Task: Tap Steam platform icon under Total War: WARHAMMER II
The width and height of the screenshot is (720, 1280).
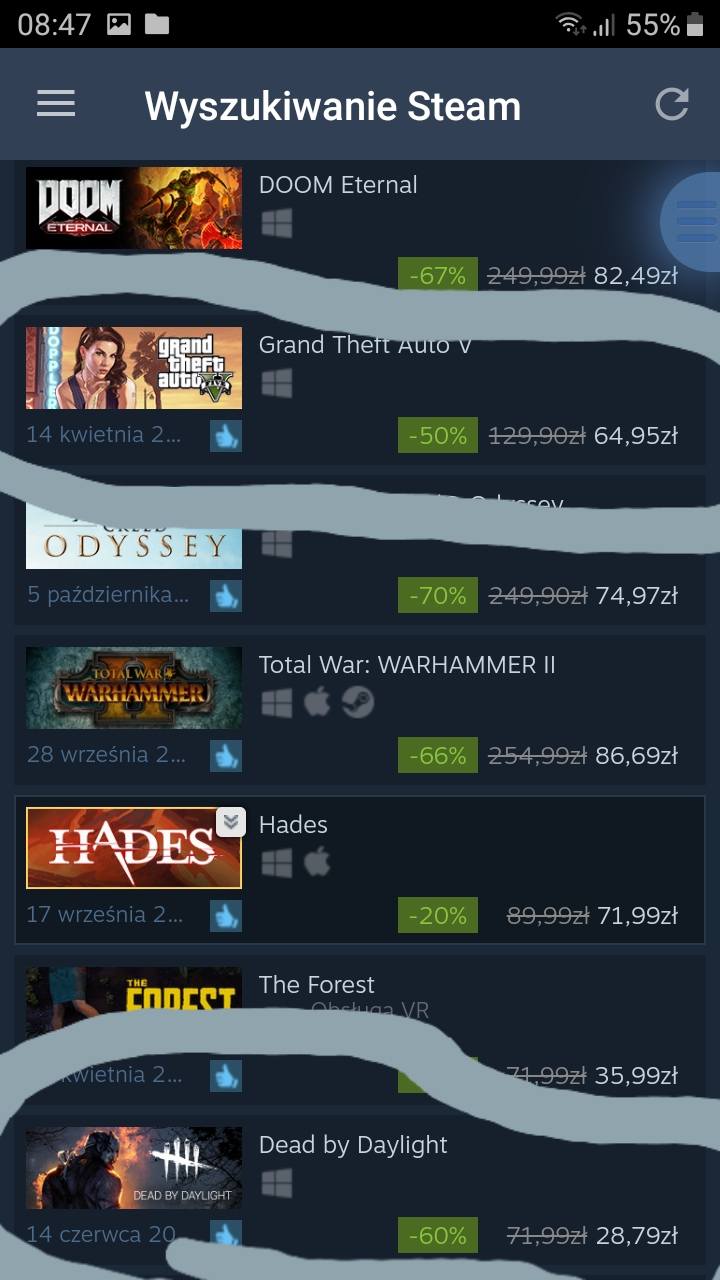Action: (x=358, y=703)
